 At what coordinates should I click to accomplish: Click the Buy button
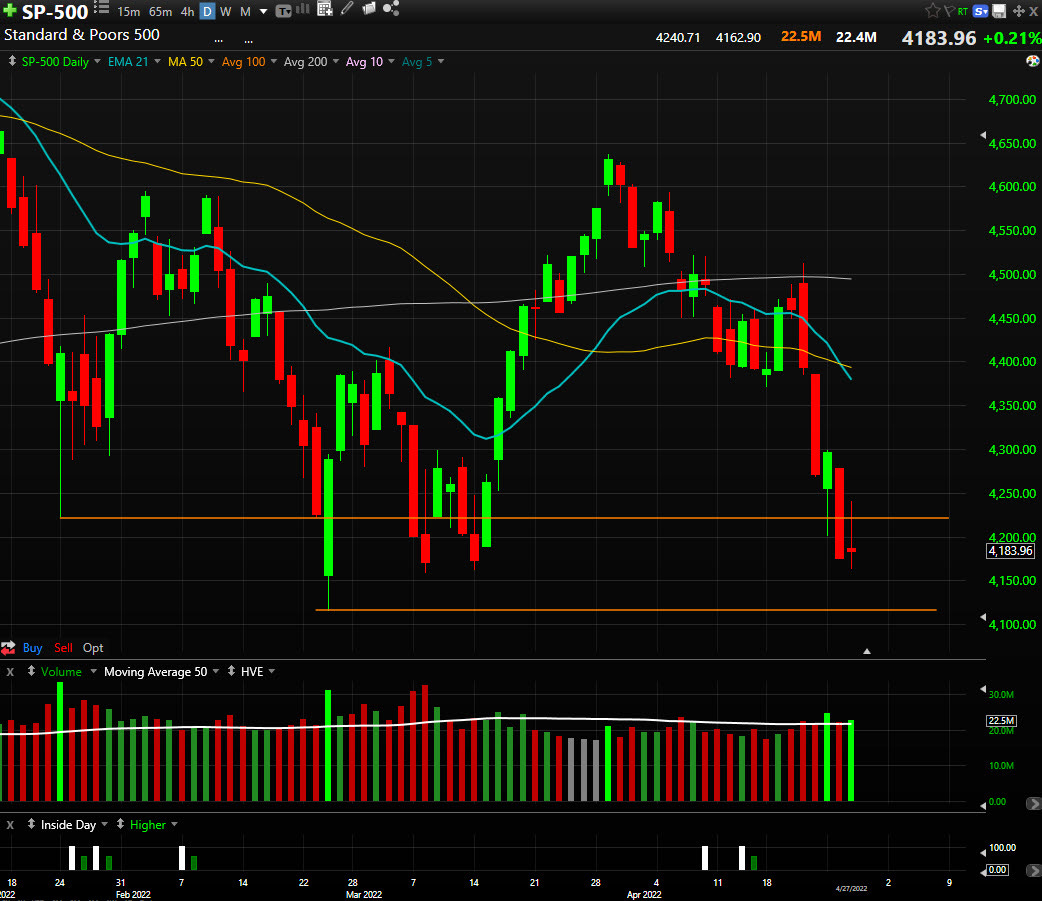point(33,648)
